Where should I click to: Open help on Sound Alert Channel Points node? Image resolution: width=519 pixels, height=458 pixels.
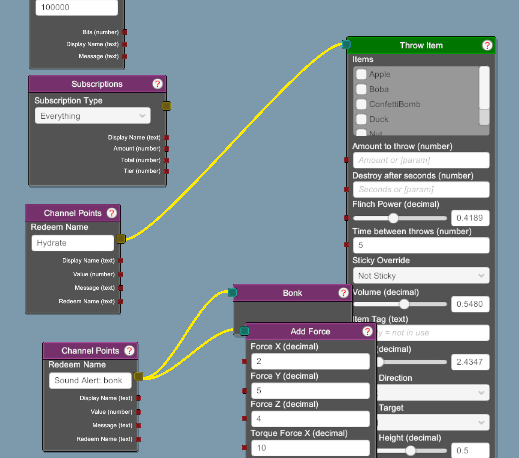tap(129, 351)
